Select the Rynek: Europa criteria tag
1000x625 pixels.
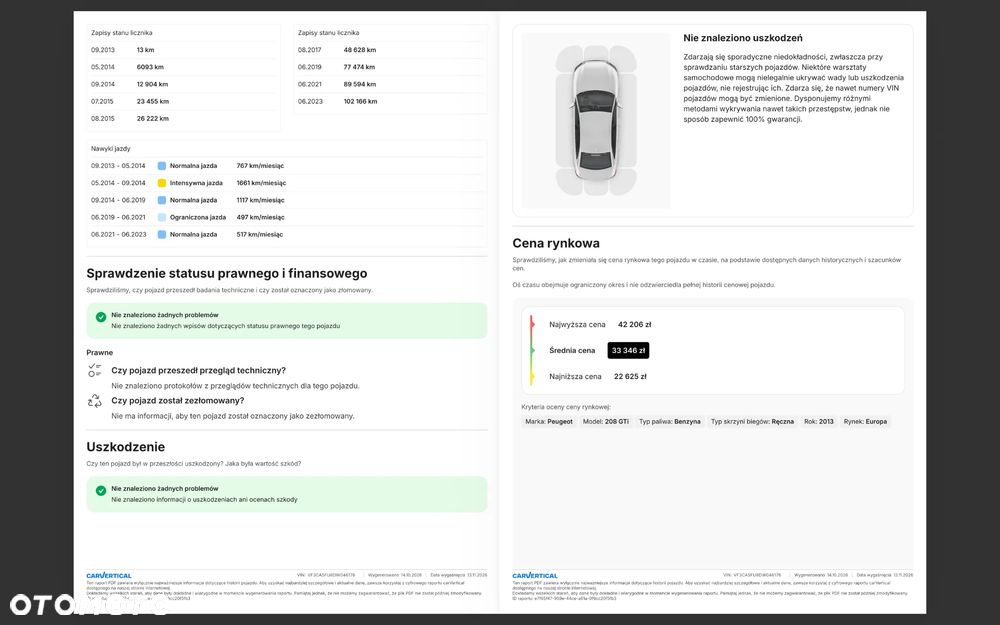[x=865, y=422]
